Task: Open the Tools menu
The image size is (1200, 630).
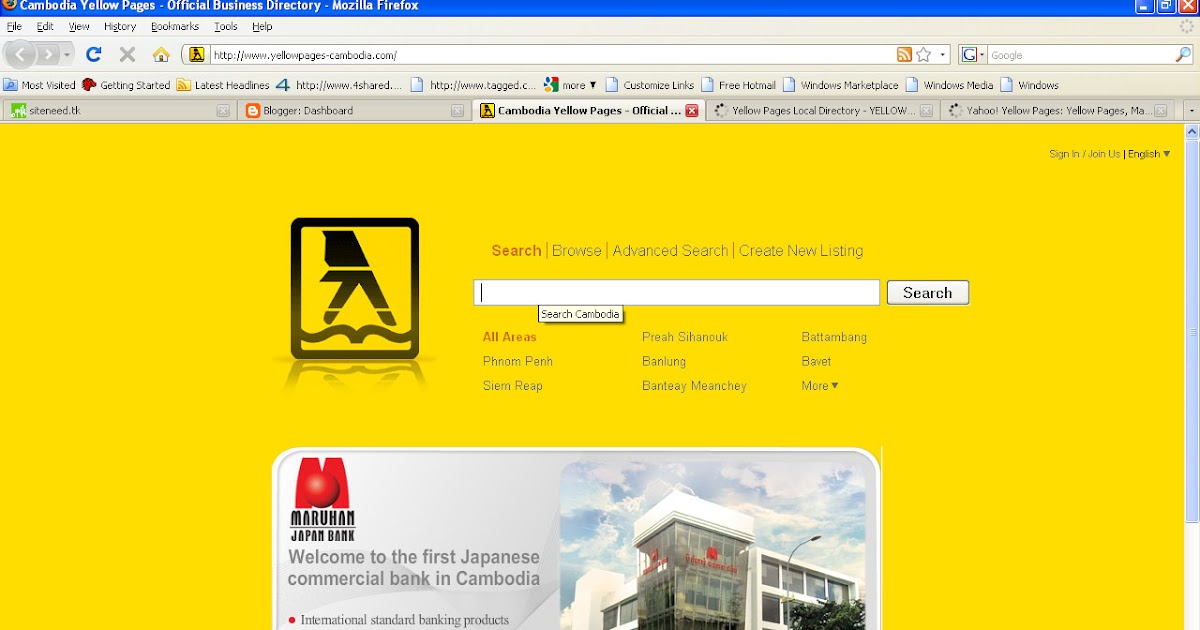Action: (x=226, y=27)
